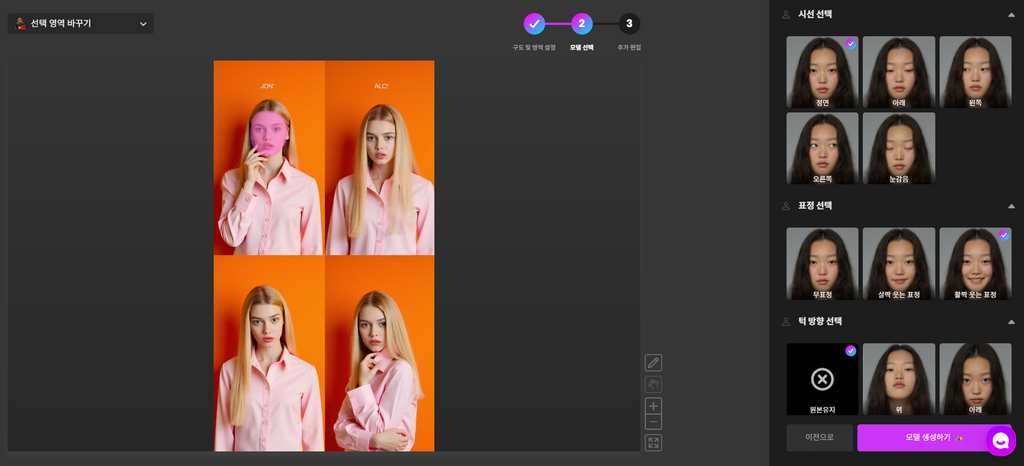Click person icon beside 시선 선택 heading
1024x466 pixels.
tap(786, 14)
